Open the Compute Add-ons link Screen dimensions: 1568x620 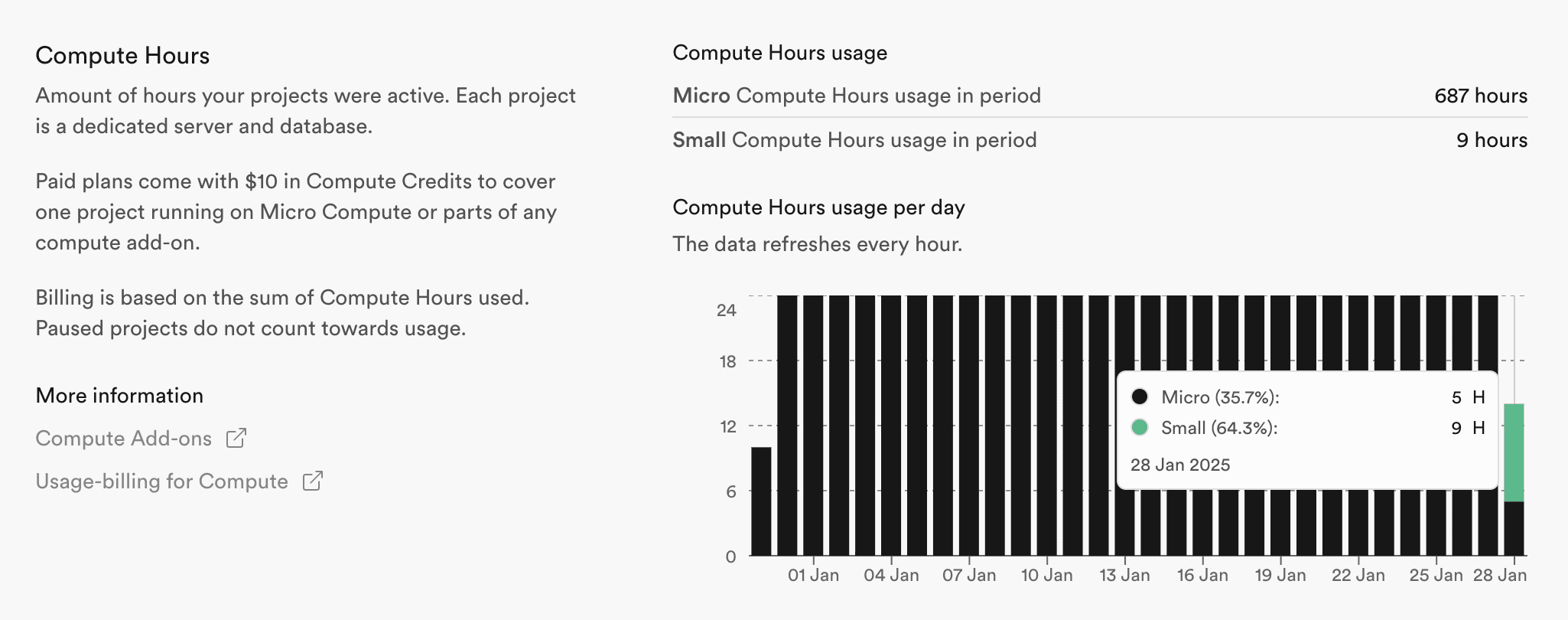click(x=124, y=438)
